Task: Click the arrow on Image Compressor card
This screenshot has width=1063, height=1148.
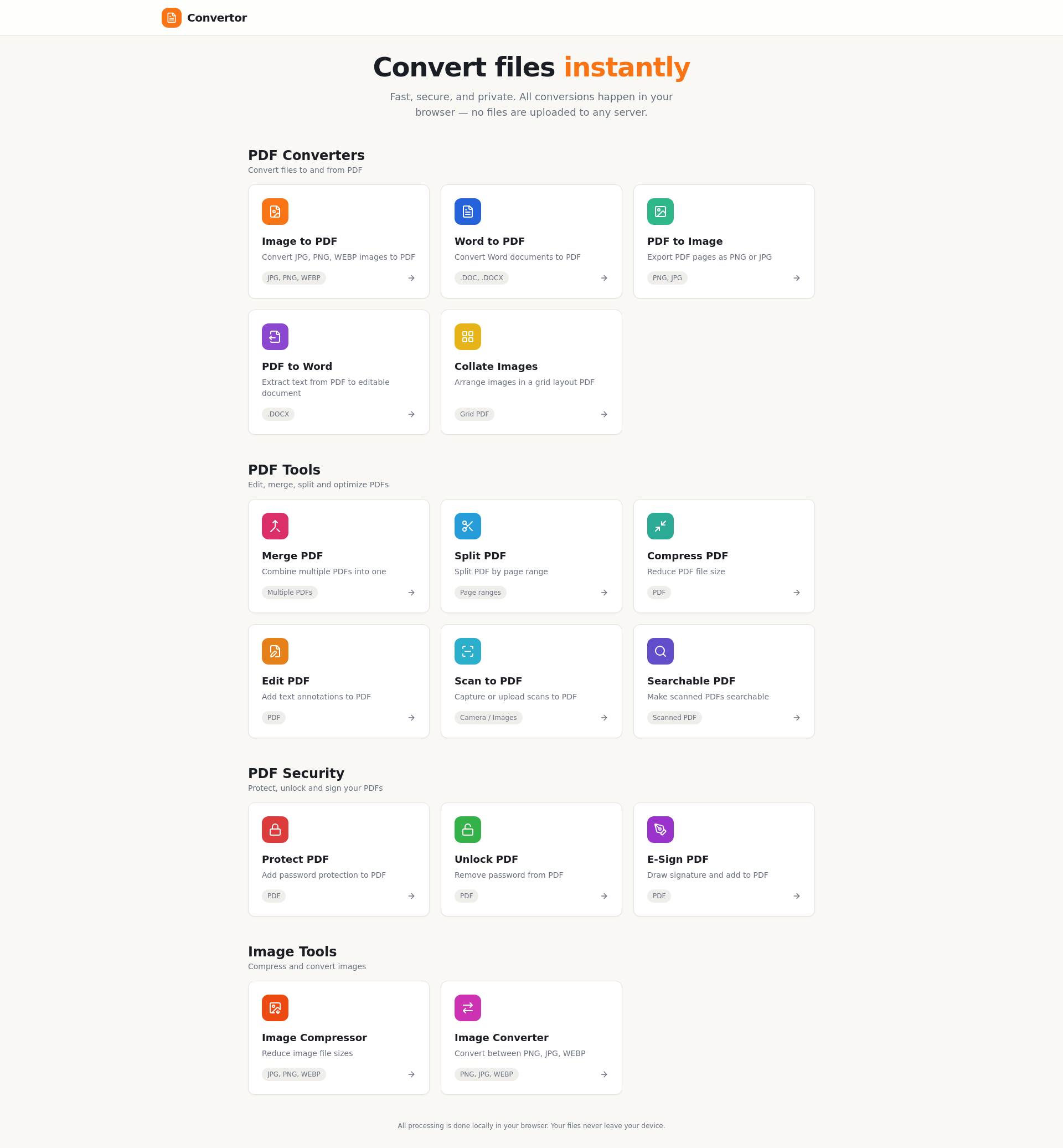Action: pyautogui.click(x=411, y=1074)
